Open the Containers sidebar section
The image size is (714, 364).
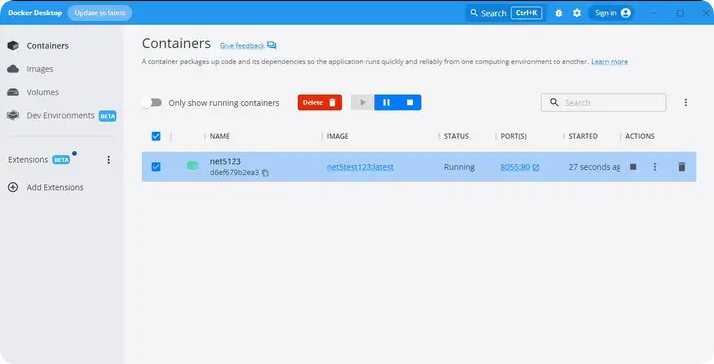pyautogui.click(x=38, y=46)
